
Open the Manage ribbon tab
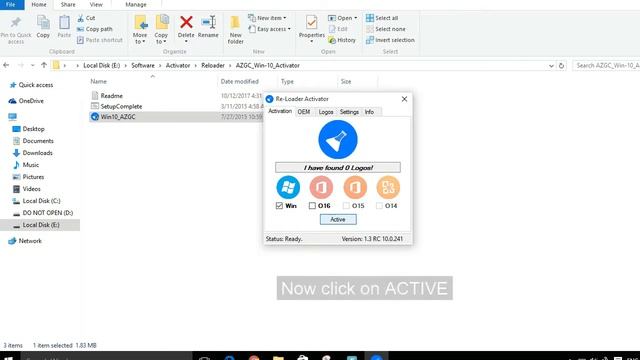[136, 4]
